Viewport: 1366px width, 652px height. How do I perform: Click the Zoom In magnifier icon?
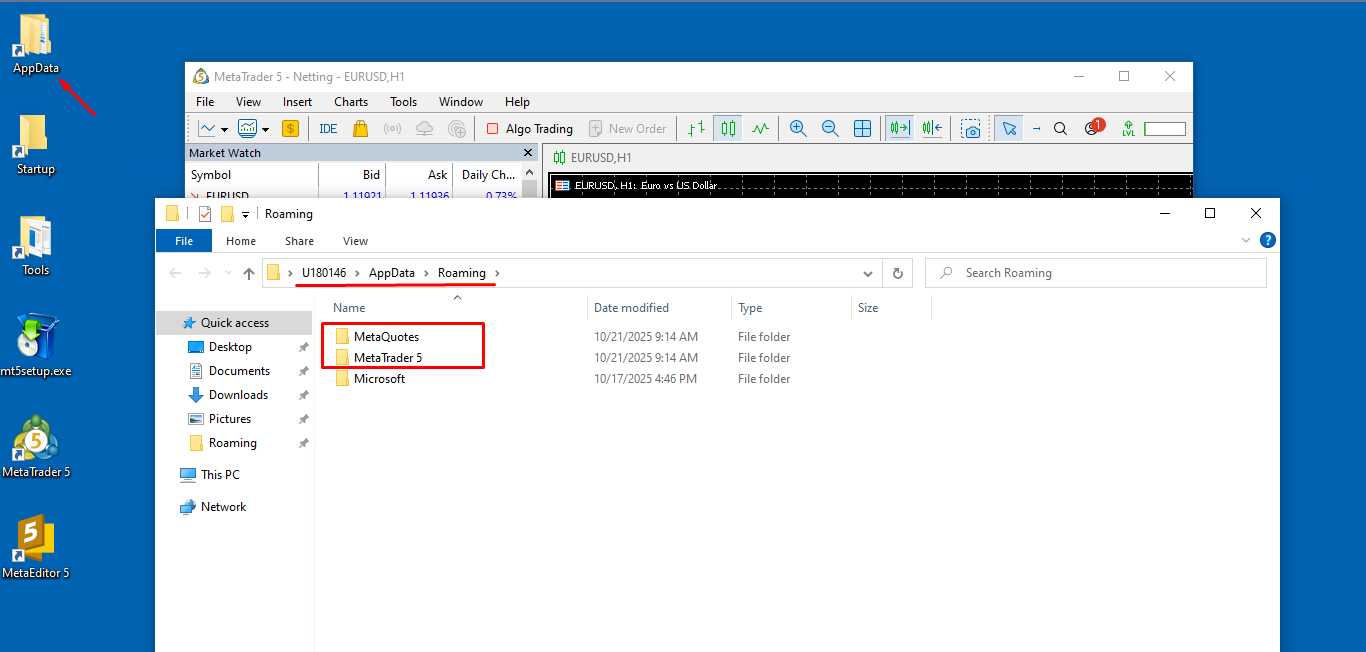click(798, 128)
